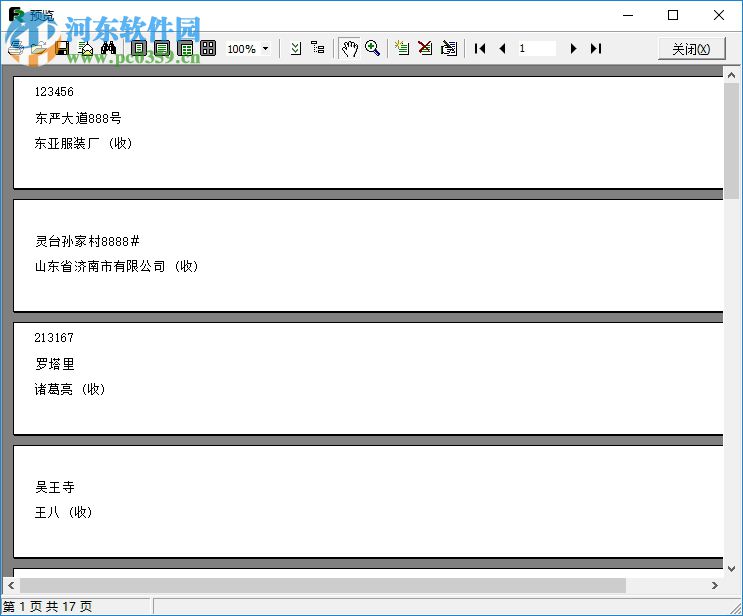
Task: Delete the page using the red X icon
Action: click(x=425, y=48)
